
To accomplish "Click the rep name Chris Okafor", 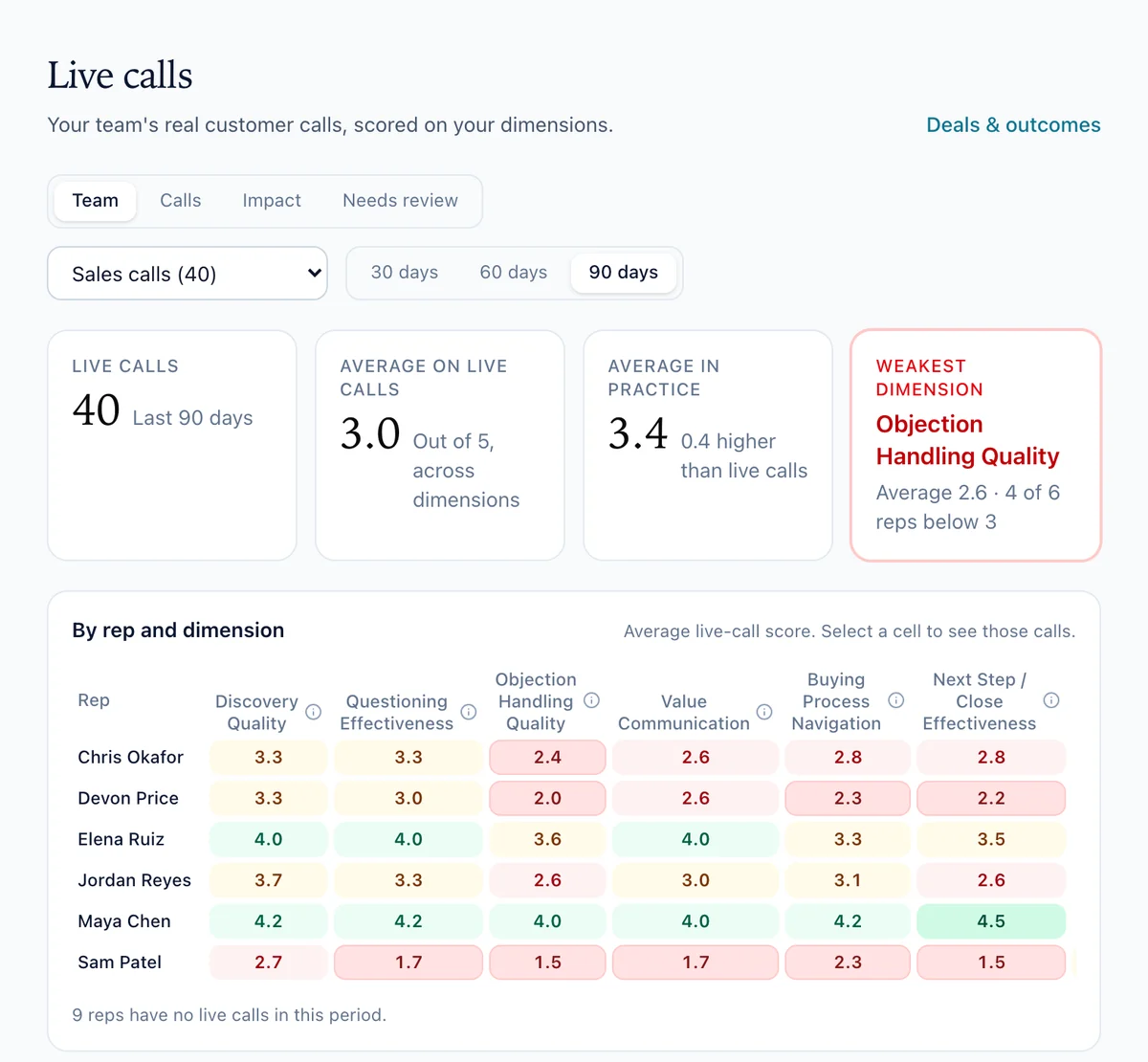I will [130, 757].
